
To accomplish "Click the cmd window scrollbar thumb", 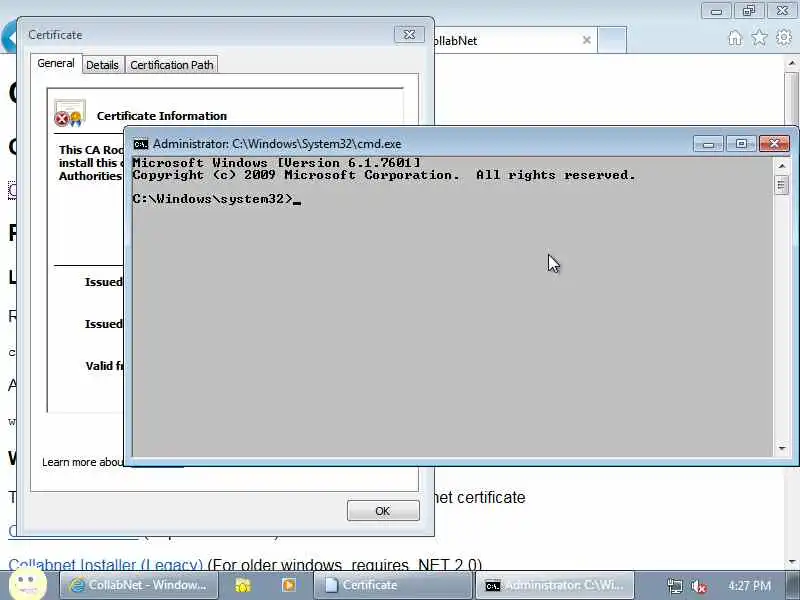I will pos(782,185).
